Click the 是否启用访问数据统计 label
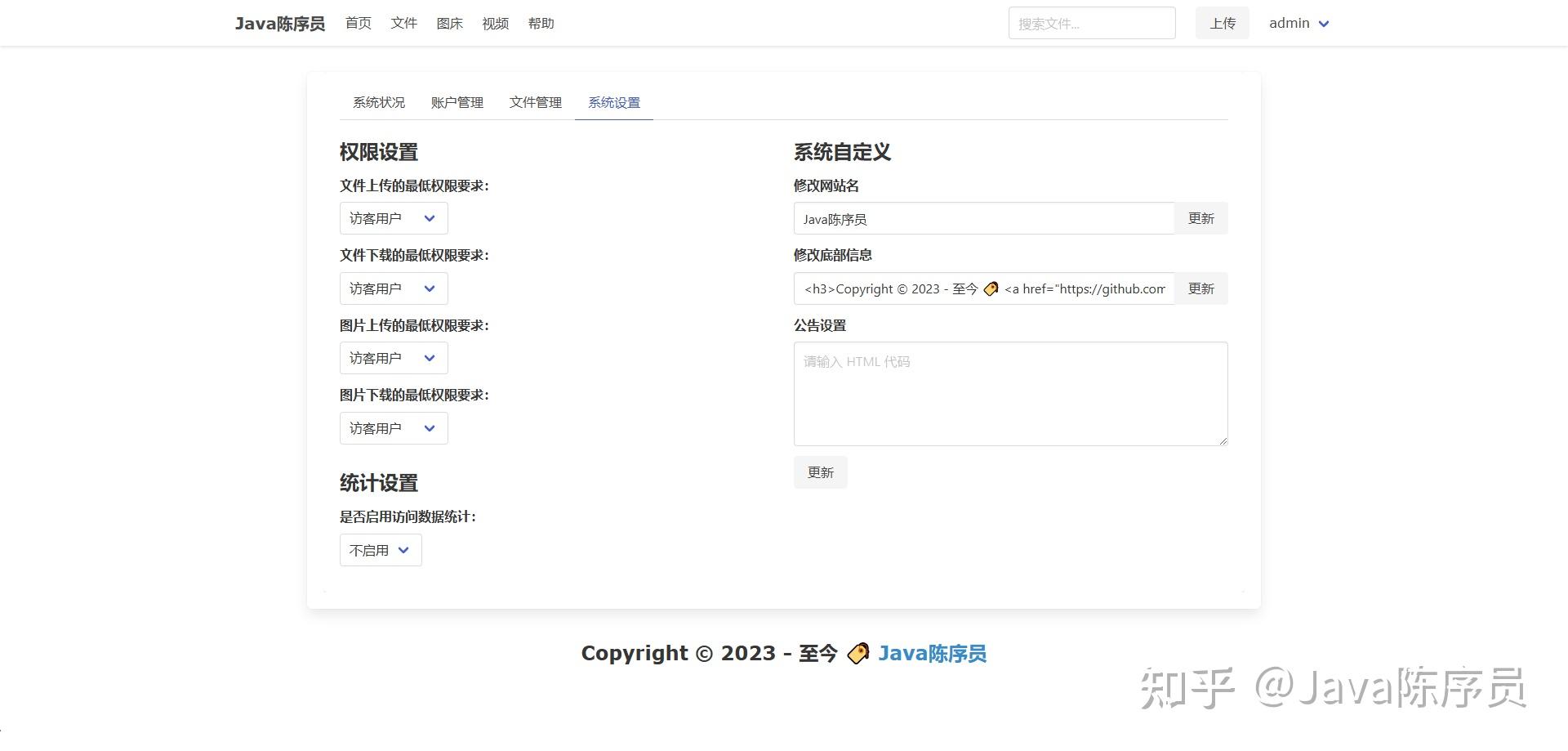The height and width of the screenshot is (751, 1568). pos(408,516)
